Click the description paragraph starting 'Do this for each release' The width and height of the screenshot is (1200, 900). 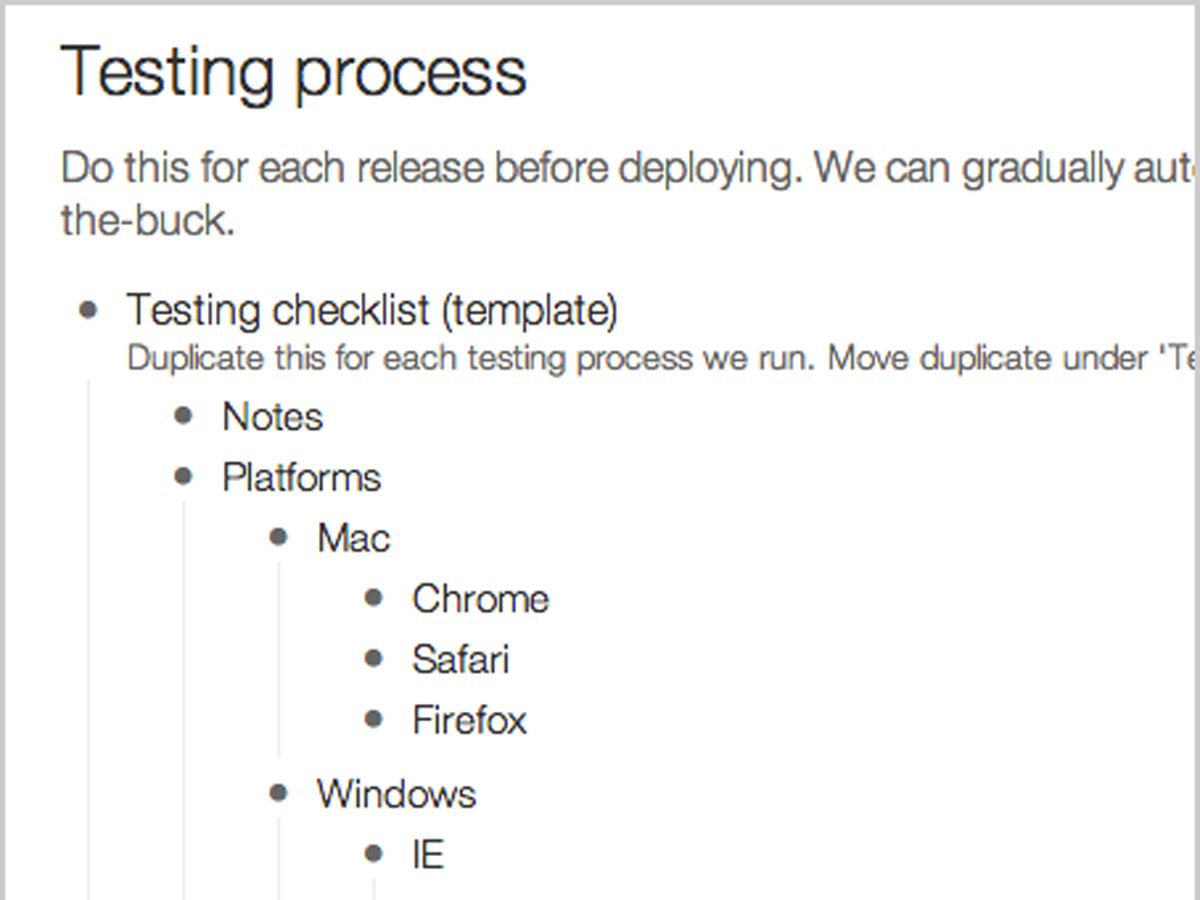pyautogui.click(x=628, y=195)
